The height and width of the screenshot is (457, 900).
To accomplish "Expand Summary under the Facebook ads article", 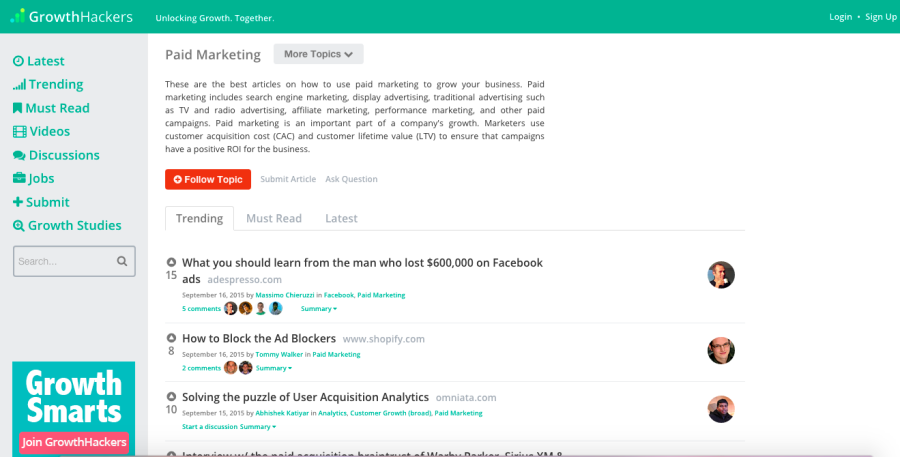I will [x=319, y=309].
